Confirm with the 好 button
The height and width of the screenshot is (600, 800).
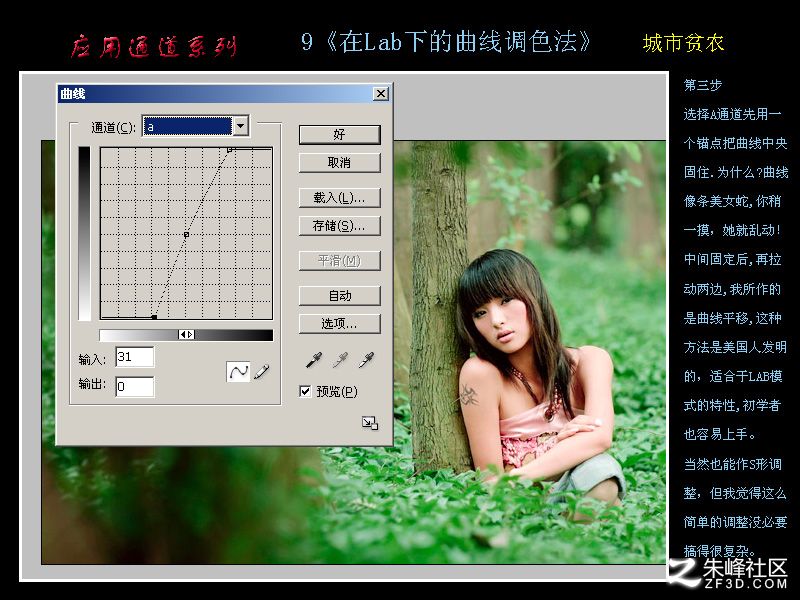point(339,135)
